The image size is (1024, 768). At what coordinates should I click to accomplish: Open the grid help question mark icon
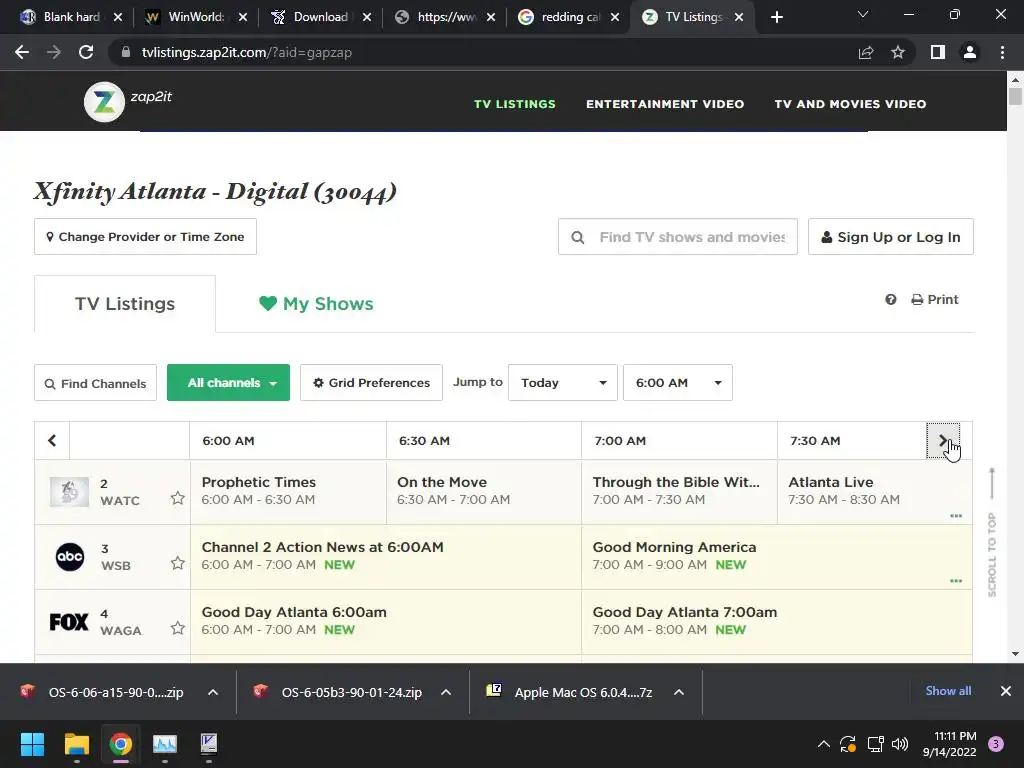891,300
